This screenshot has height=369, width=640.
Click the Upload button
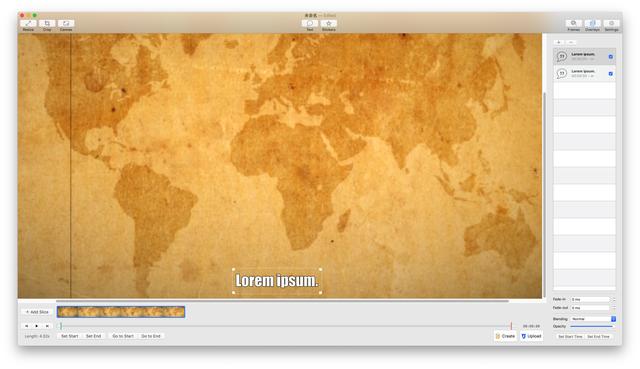pos(531,336)
